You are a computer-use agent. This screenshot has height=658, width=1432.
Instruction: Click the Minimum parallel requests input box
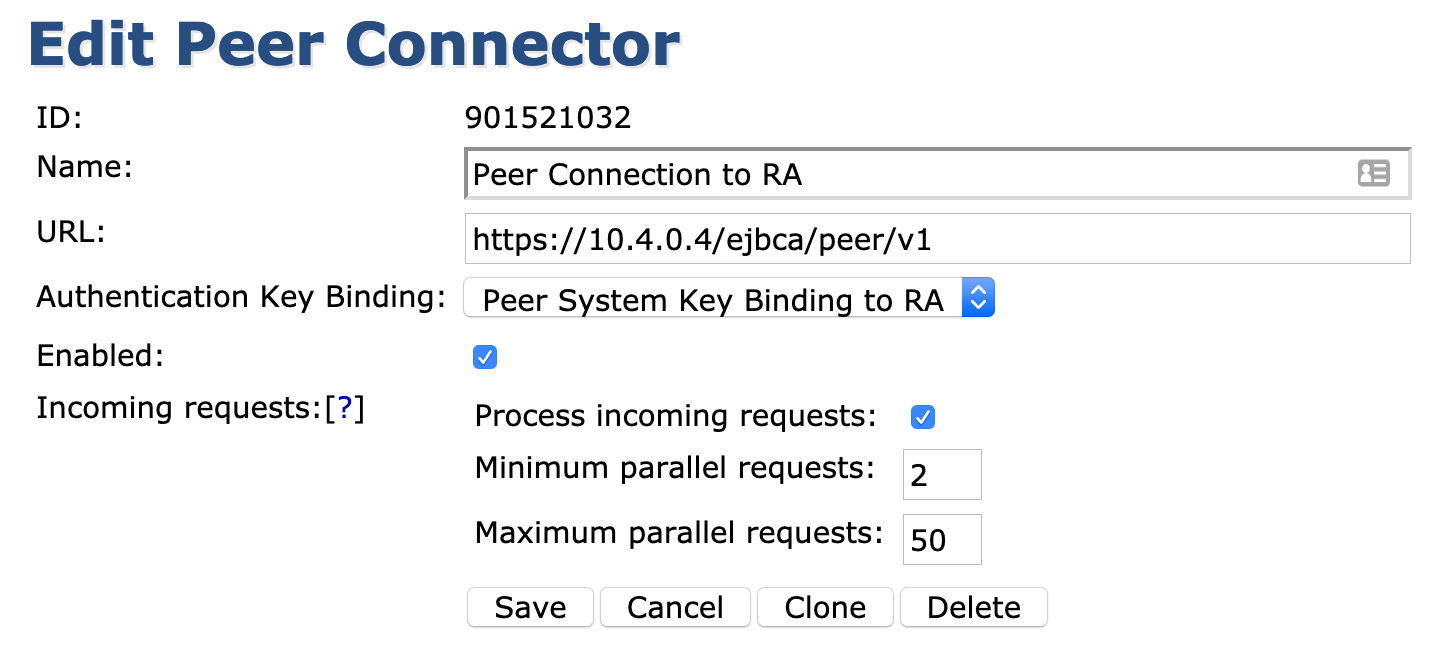point(941,475)
